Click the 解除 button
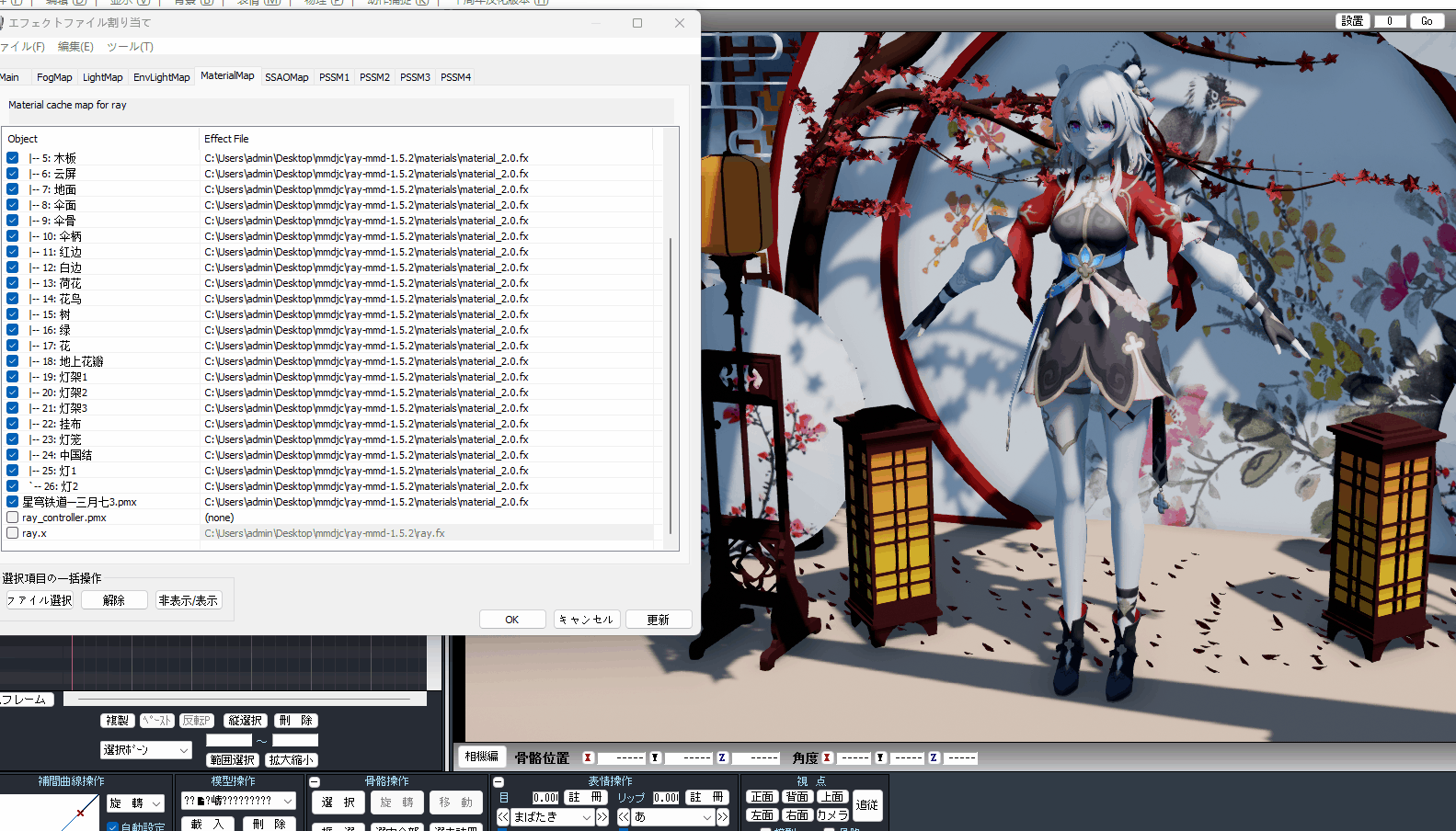 (114, 600)
